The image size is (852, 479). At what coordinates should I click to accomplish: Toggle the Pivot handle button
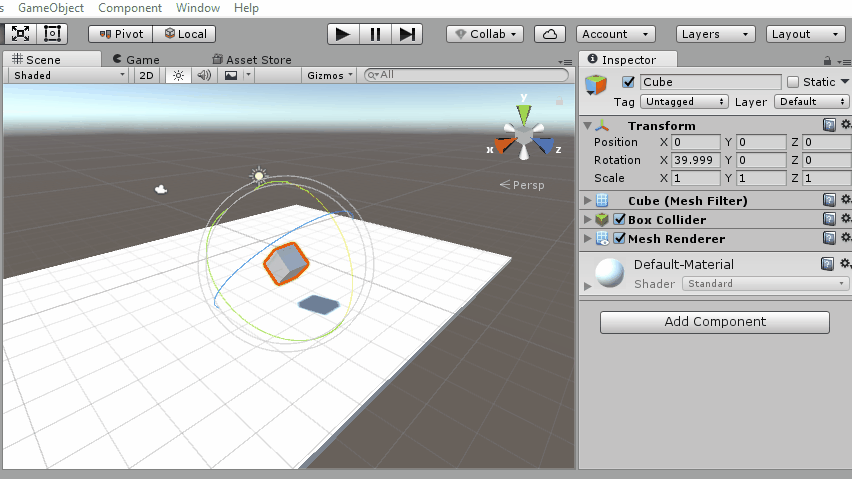(120, 34)
